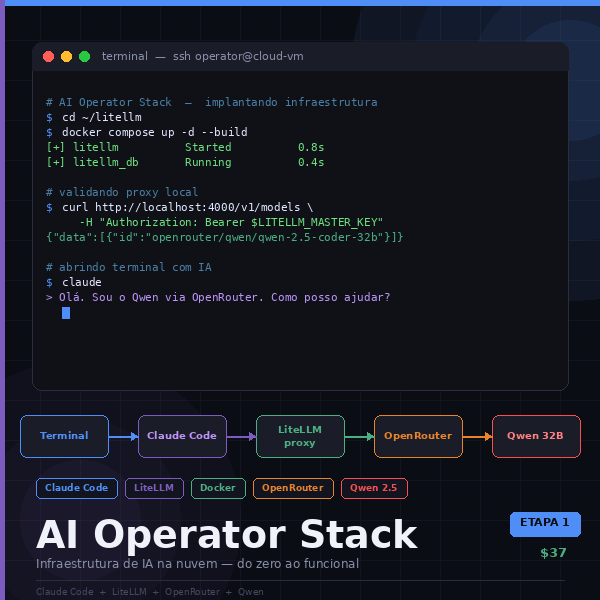Viewport: 600px width, 600px height.
Task: Click the comment line '# AI Operator Stack — implantando infraestrutura'
Action: pos(212,102)
